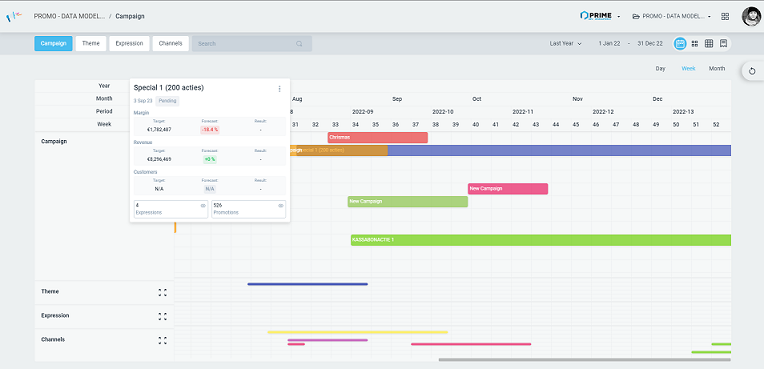Click the user profile avatar
764x369 pixels.
[751, 16]
